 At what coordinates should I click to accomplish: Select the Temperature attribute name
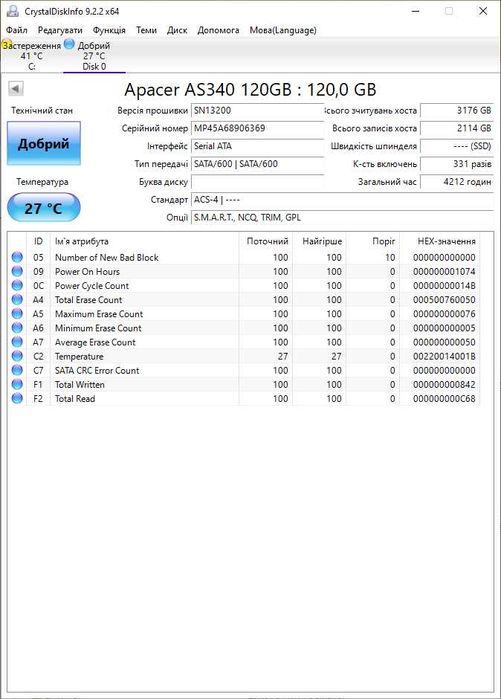coord(79,356)
